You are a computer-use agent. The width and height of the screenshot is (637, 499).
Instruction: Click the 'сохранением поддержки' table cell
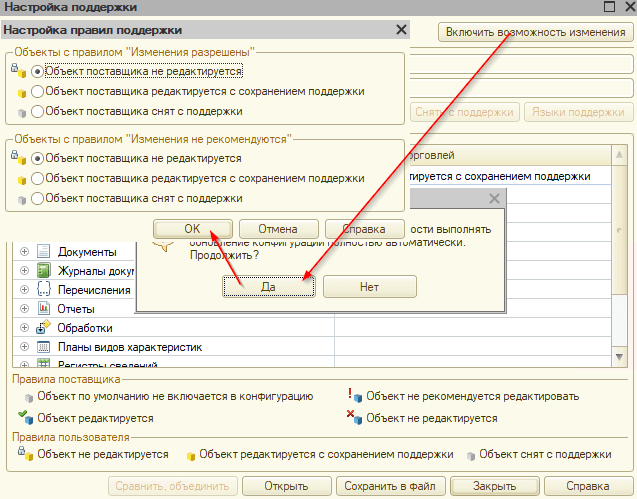pos(510,176)
